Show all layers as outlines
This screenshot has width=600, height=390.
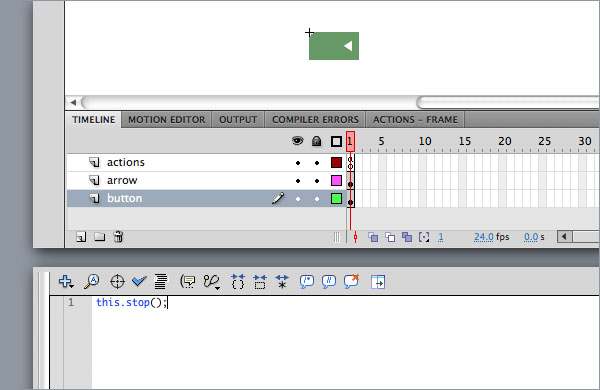point(336,142)
